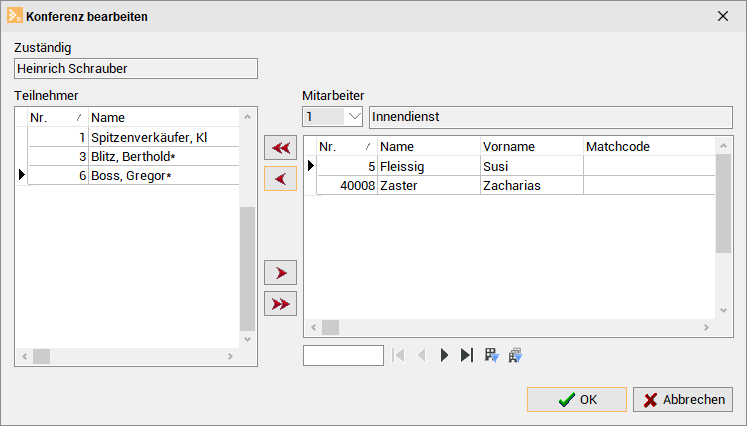
Task: Select the Zaster Zacharias row
Action: [x=516, y=185]
